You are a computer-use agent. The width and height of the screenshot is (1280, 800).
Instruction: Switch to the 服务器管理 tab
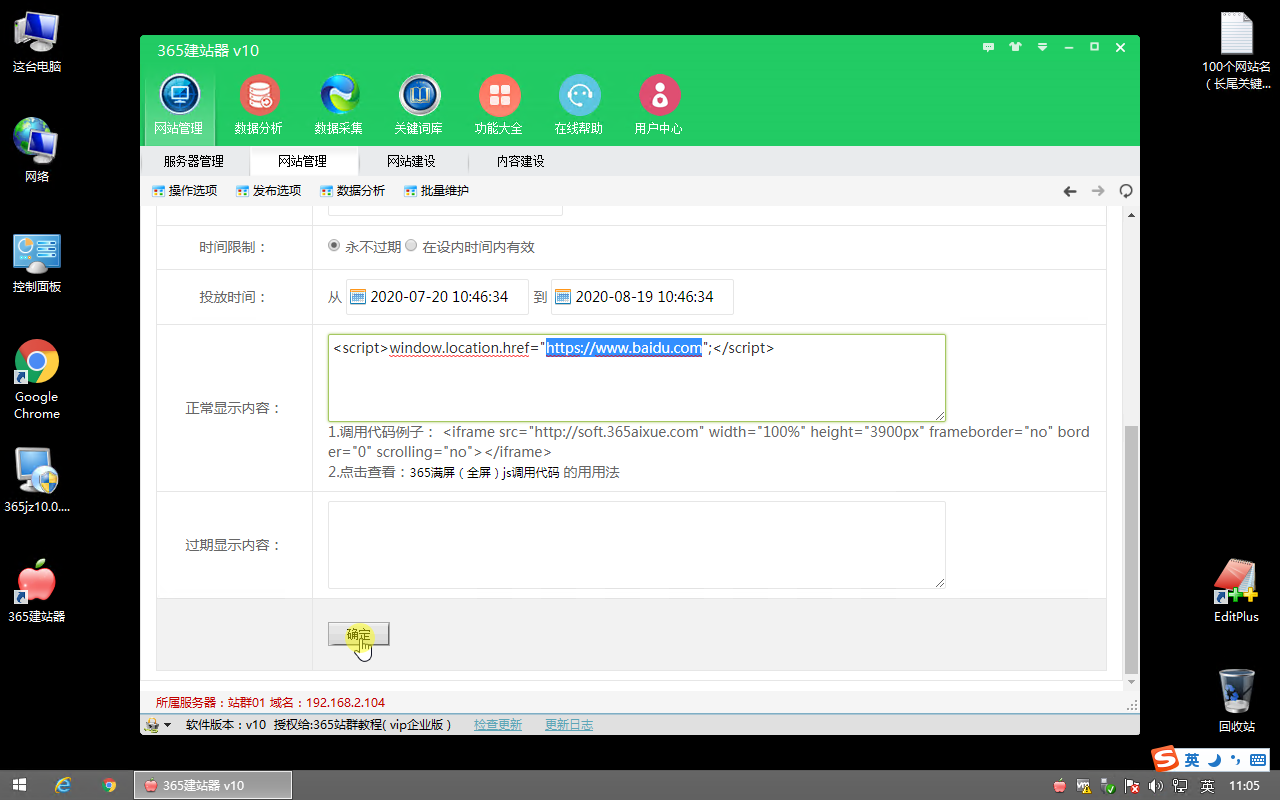click(x=194, y=161)
